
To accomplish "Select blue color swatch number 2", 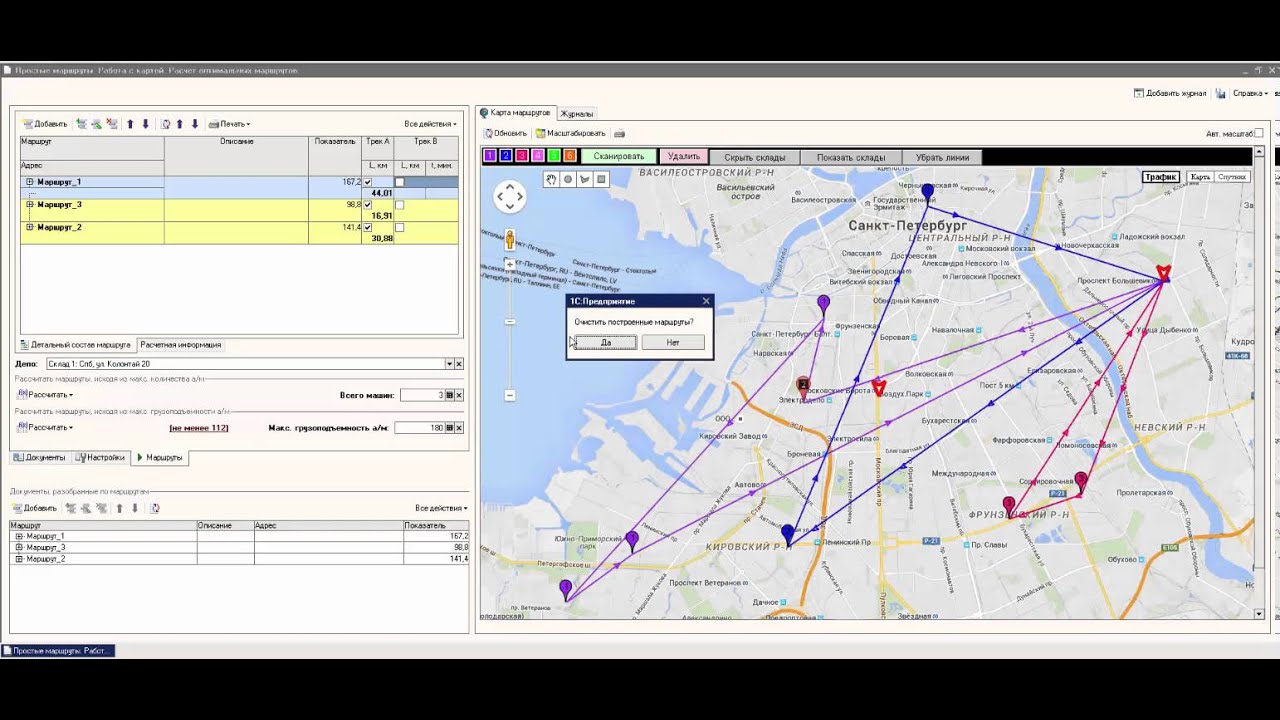I will click(x=506, y=155).
